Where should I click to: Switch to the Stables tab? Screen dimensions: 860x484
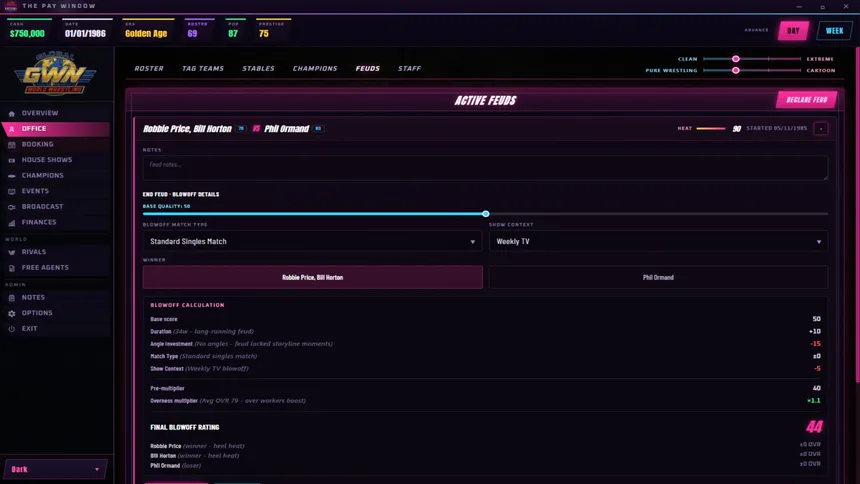click(x=258, y=69)
